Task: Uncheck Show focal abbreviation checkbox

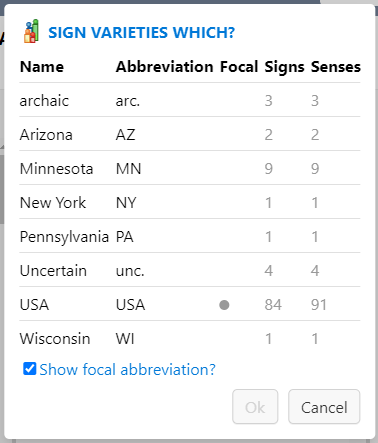Action: pyautogui.click(x=29, y=369)
